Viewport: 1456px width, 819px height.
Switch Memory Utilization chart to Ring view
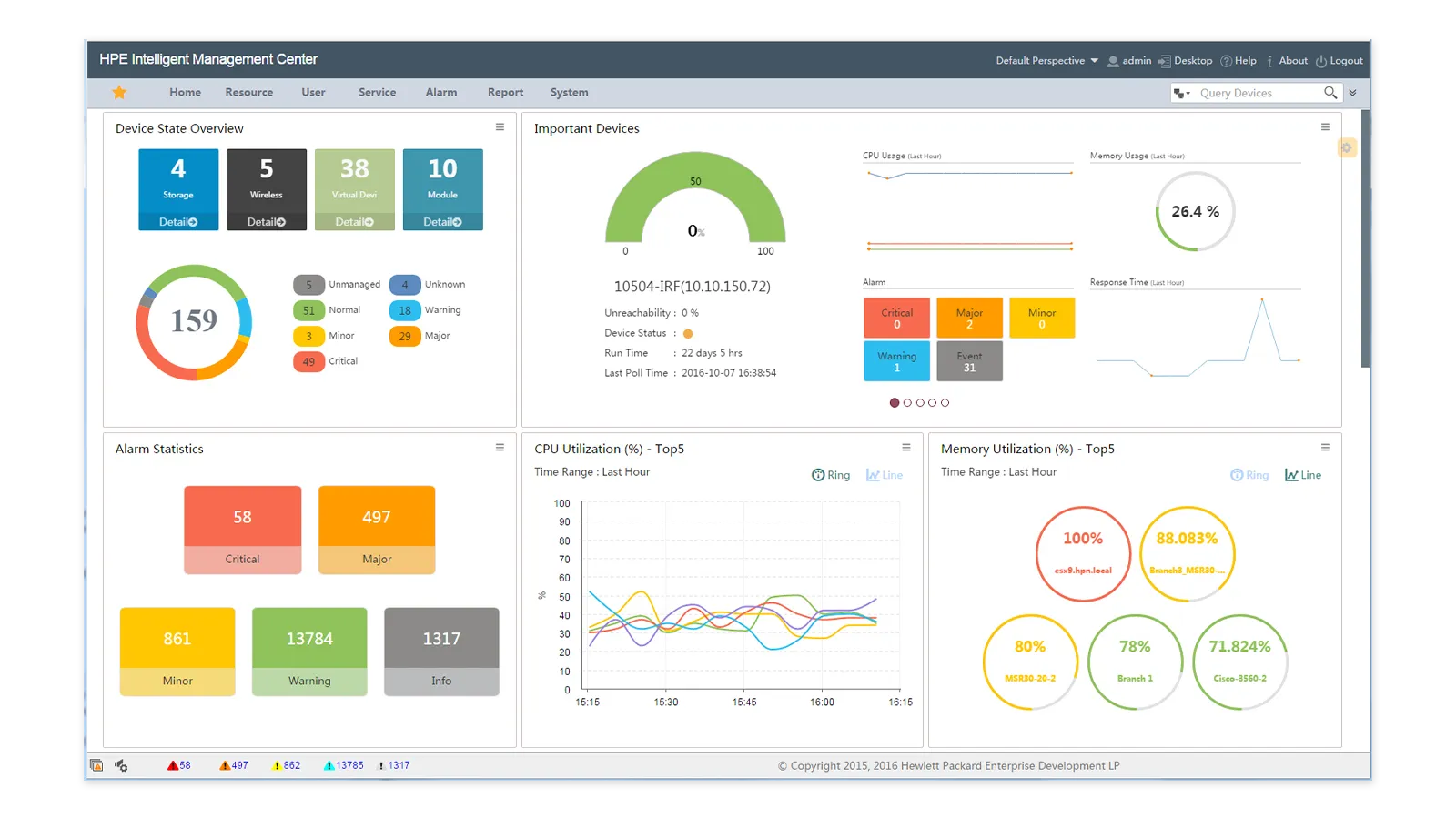[1249, 475]
